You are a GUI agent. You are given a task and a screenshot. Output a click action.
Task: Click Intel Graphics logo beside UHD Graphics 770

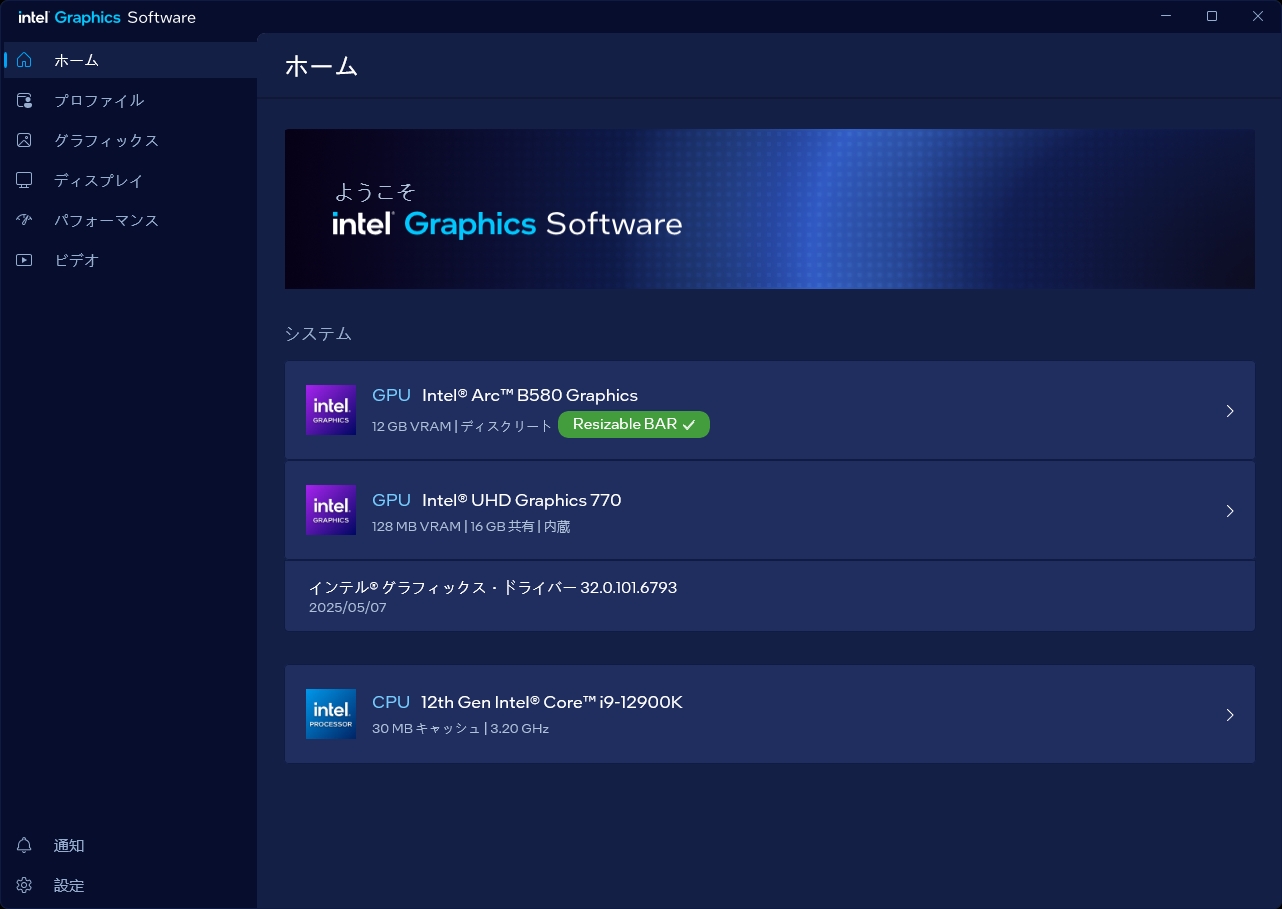click(331, 510)
